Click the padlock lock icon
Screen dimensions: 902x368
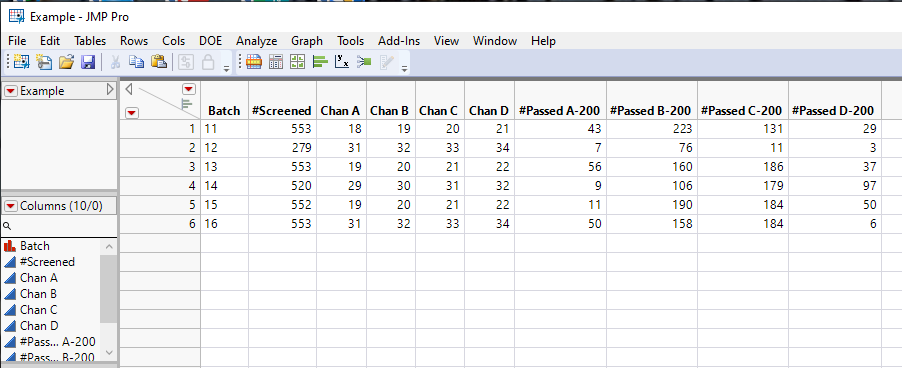point(208,62)
